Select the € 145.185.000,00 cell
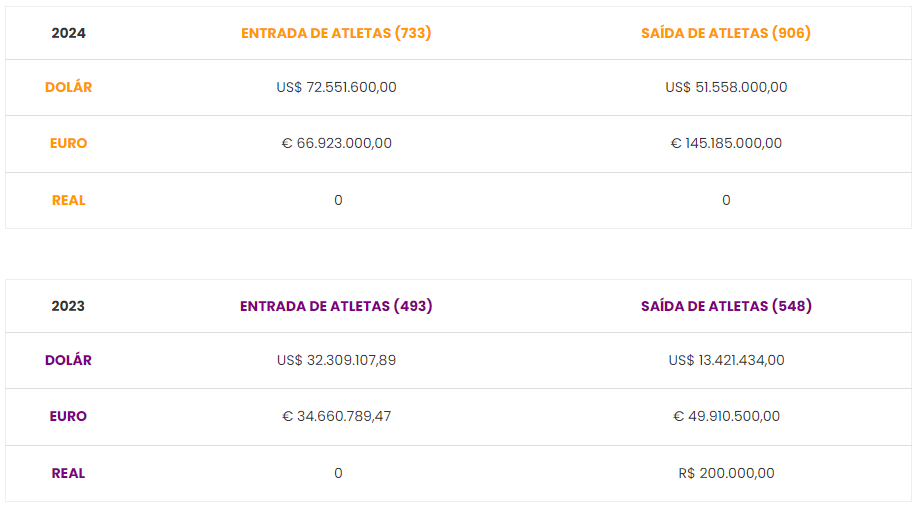The width and height of the screenshot is (916, 505). click(x=726, y=143)
